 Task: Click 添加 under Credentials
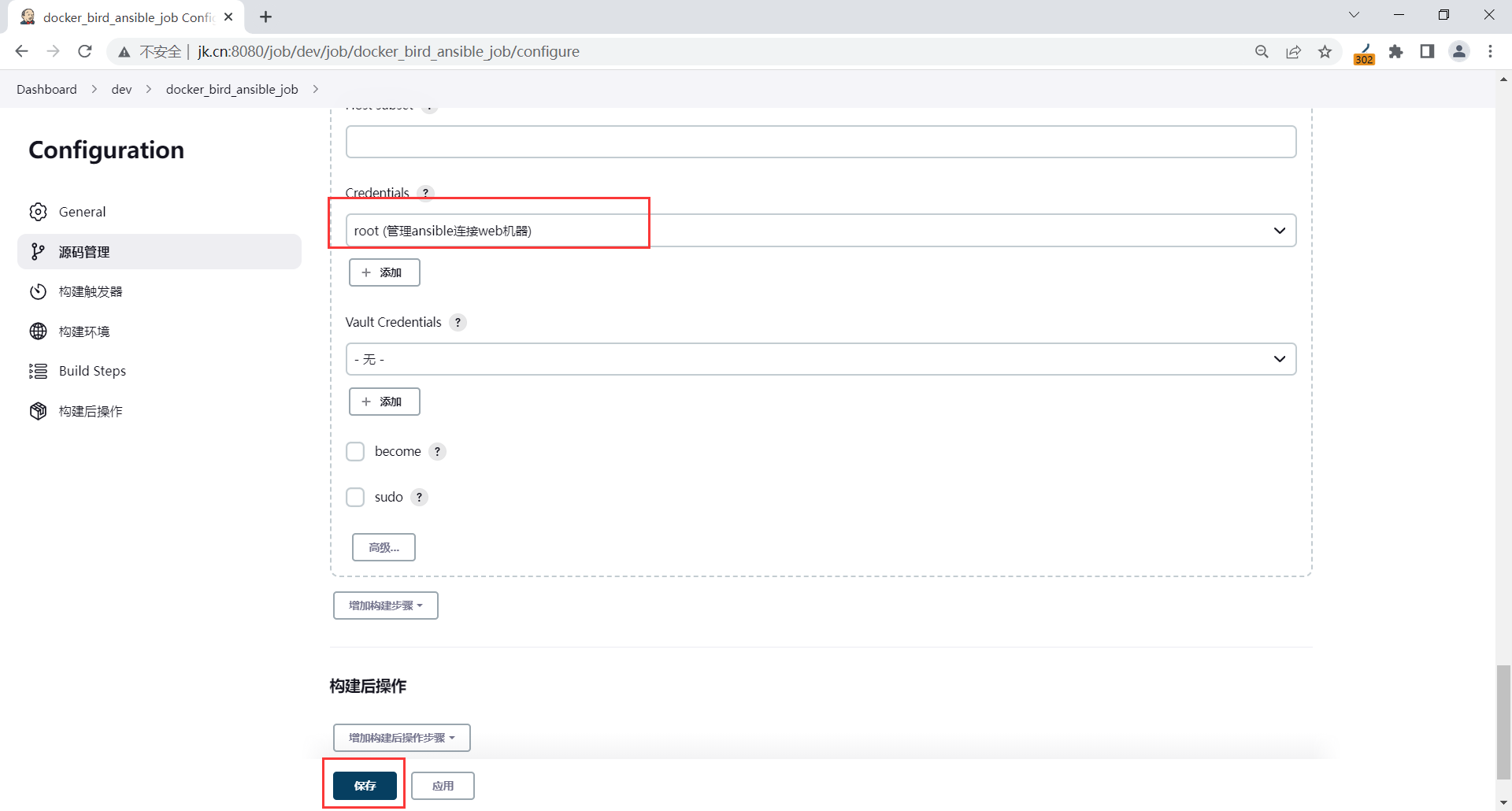point(384,272)
